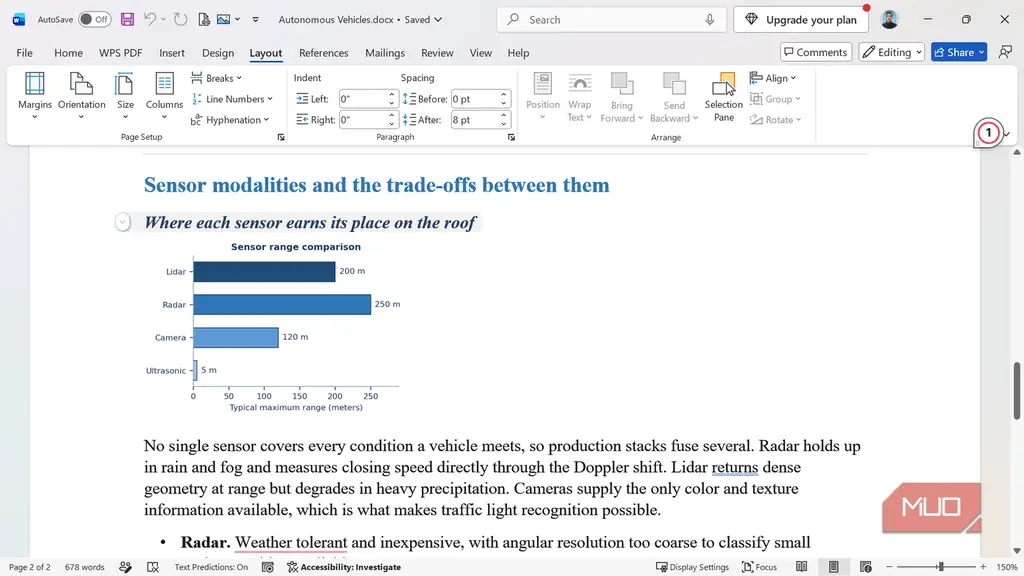Open the Design tab
The width and height of the screenshot is (1024, 576).
[217, 53]
